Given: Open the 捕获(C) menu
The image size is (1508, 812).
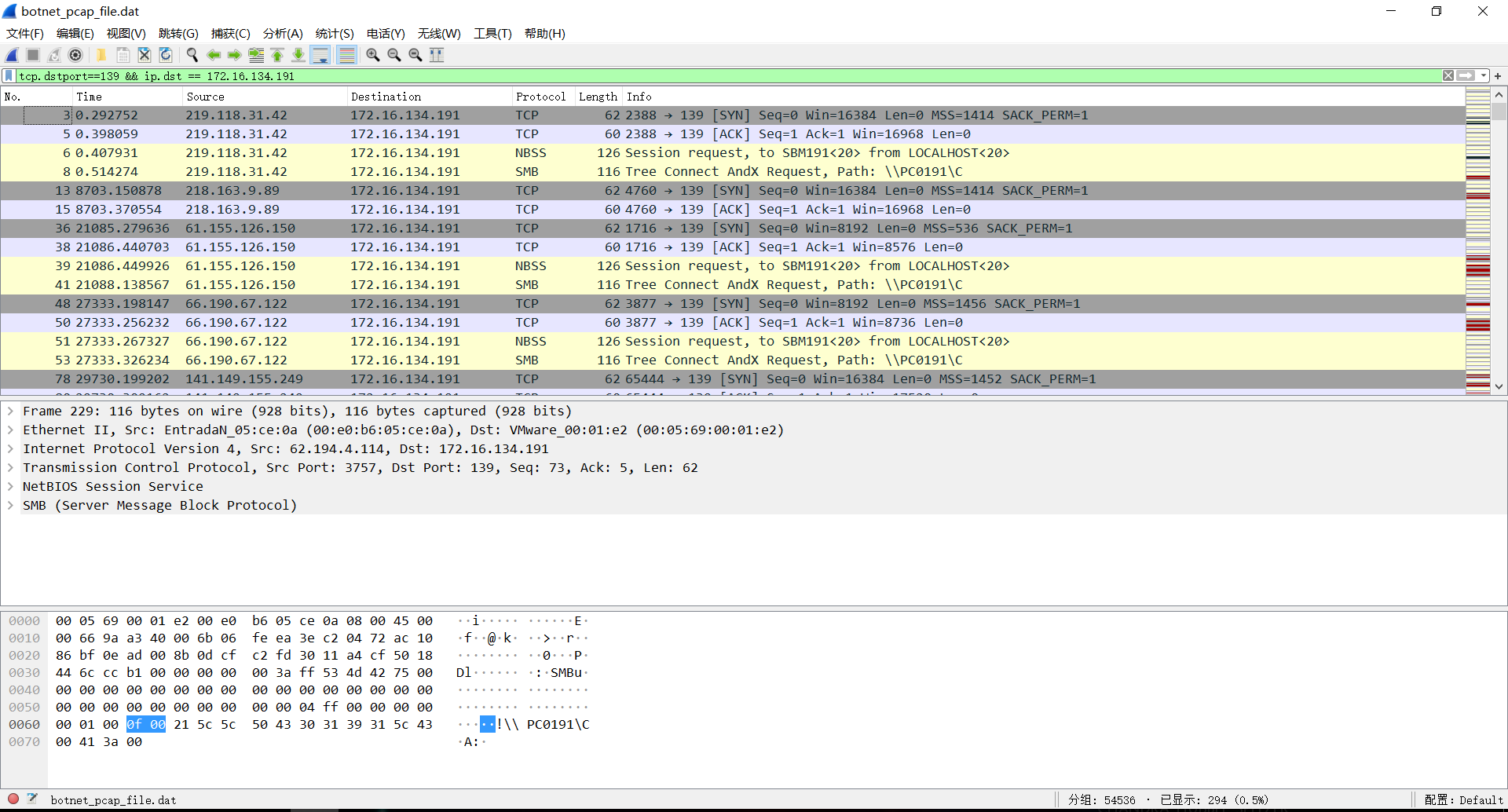Looking at the screenshot, I should (x=231, y=34).
